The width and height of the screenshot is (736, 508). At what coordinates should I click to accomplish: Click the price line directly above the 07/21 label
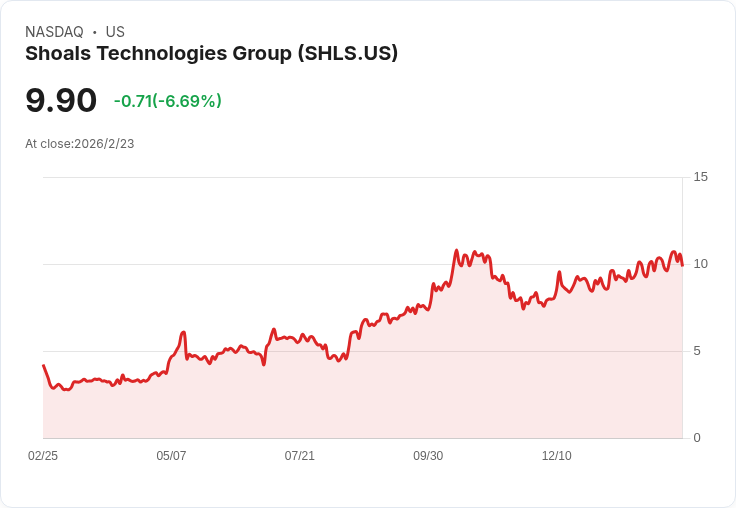[299, 338]
